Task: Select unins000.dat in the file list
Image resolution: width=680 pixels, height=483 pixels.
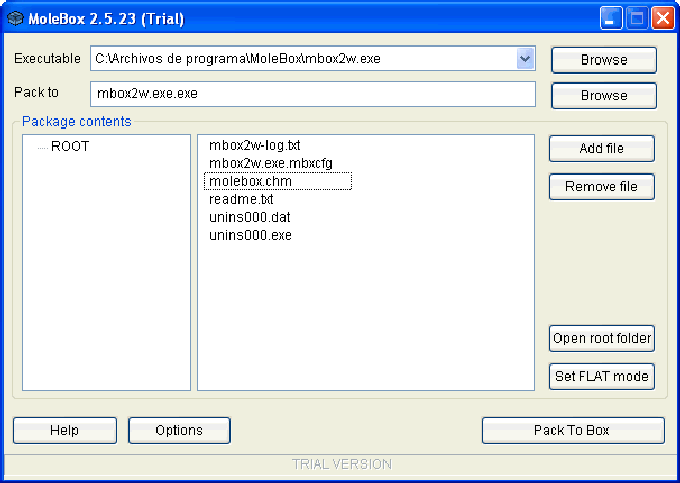Action: tap(249, 217)
